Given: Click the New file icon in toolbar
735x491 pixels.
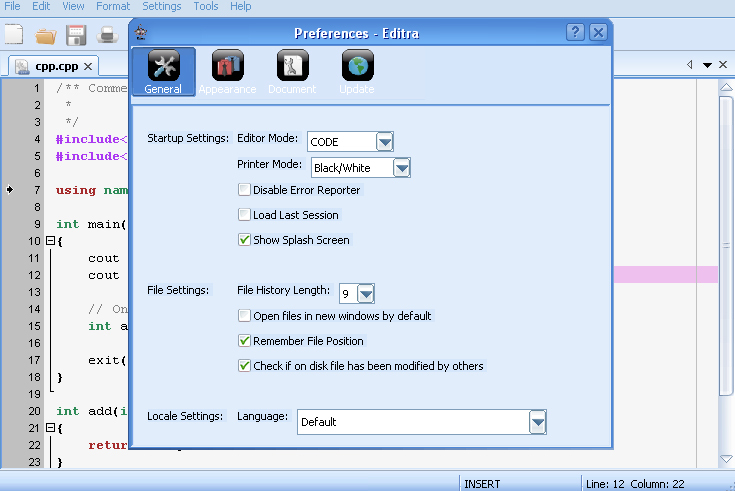Looking at the screenshot, I should pos(14,35).
